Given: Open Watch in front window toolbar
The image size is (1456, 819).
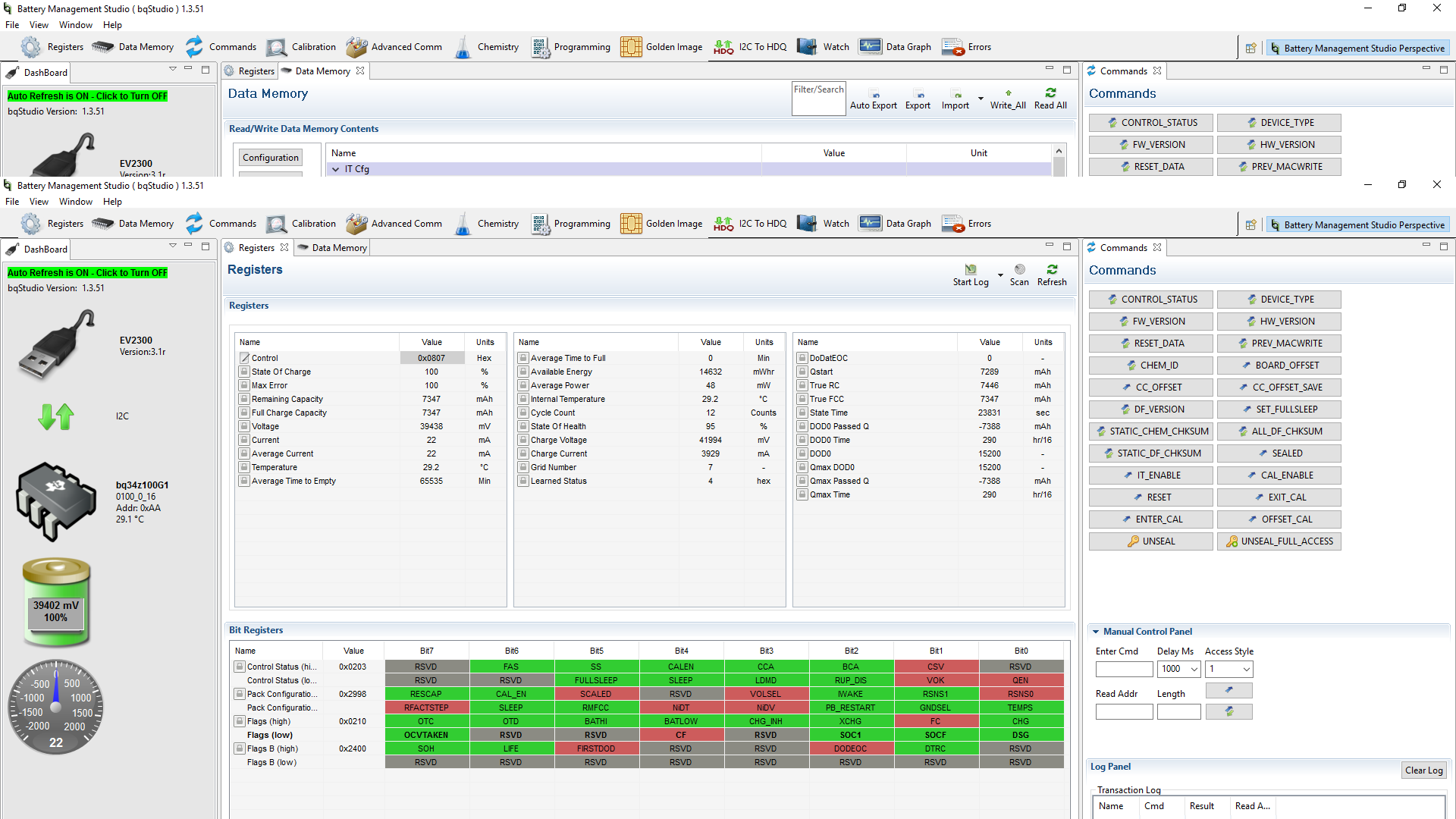Looking at the screenshot, I should point(824,224).
